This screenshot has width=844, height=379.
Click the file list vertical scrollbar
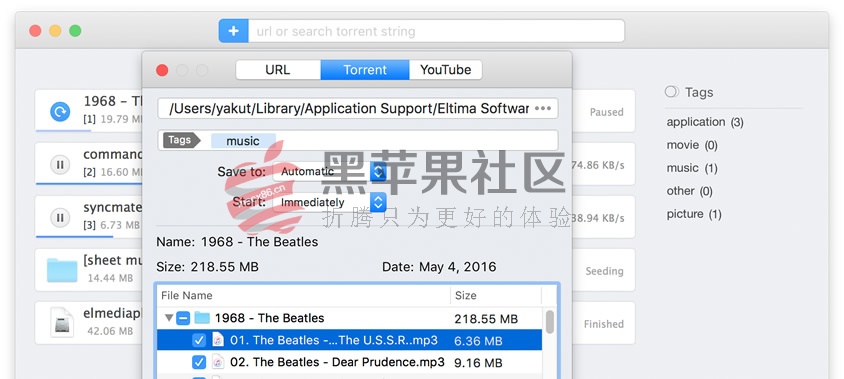pyautogui.click(x=550, y=322)
